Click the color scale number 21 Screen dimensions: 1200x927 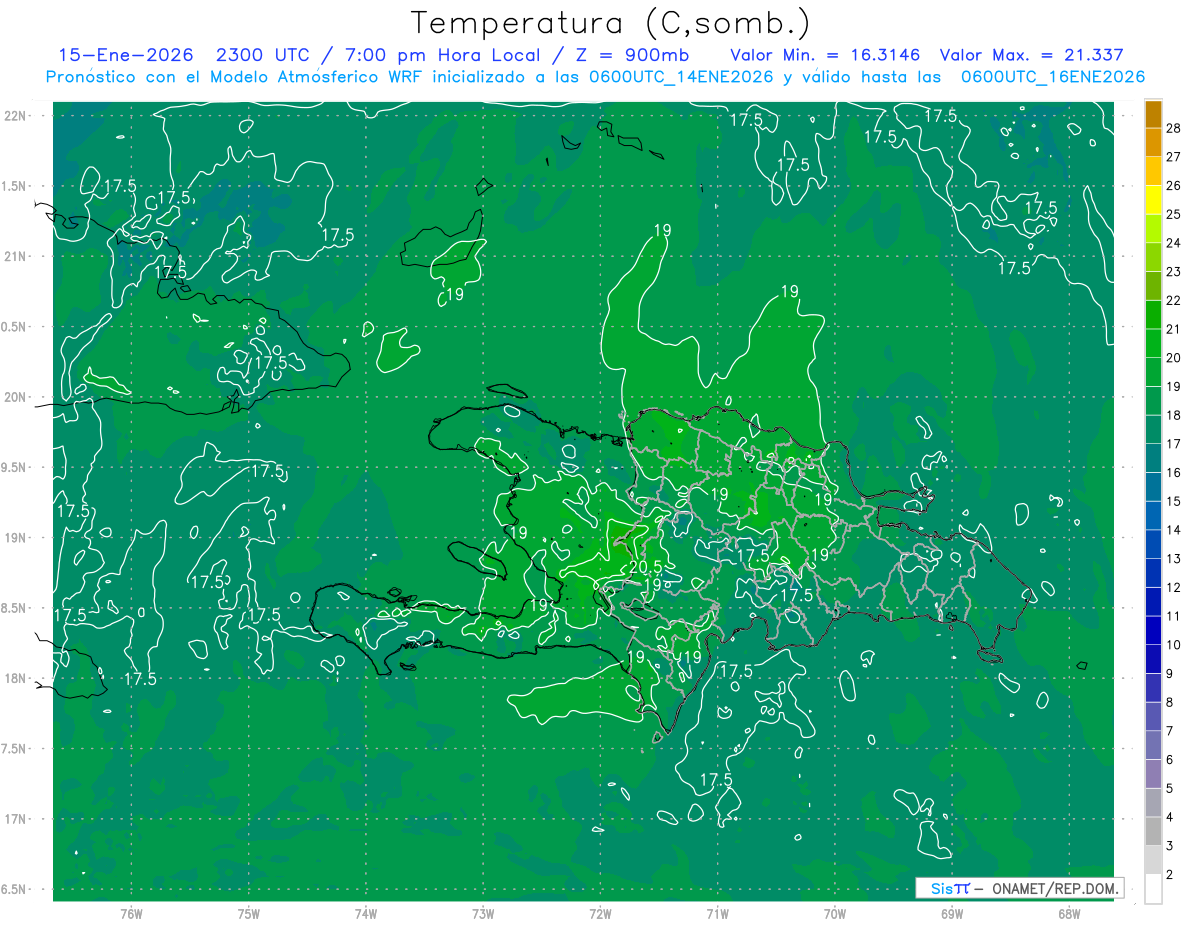pyautogui.click(x=1173, y=329)
